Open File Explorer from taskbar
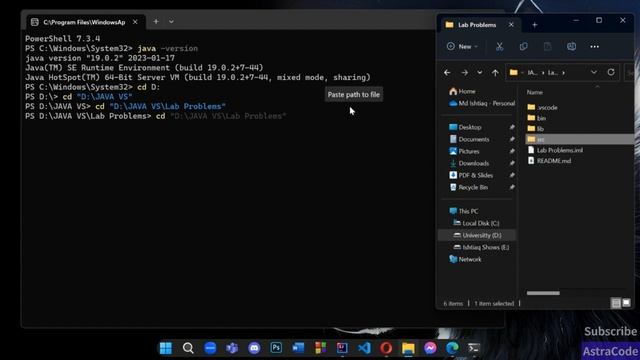 [x=408, y=348]
